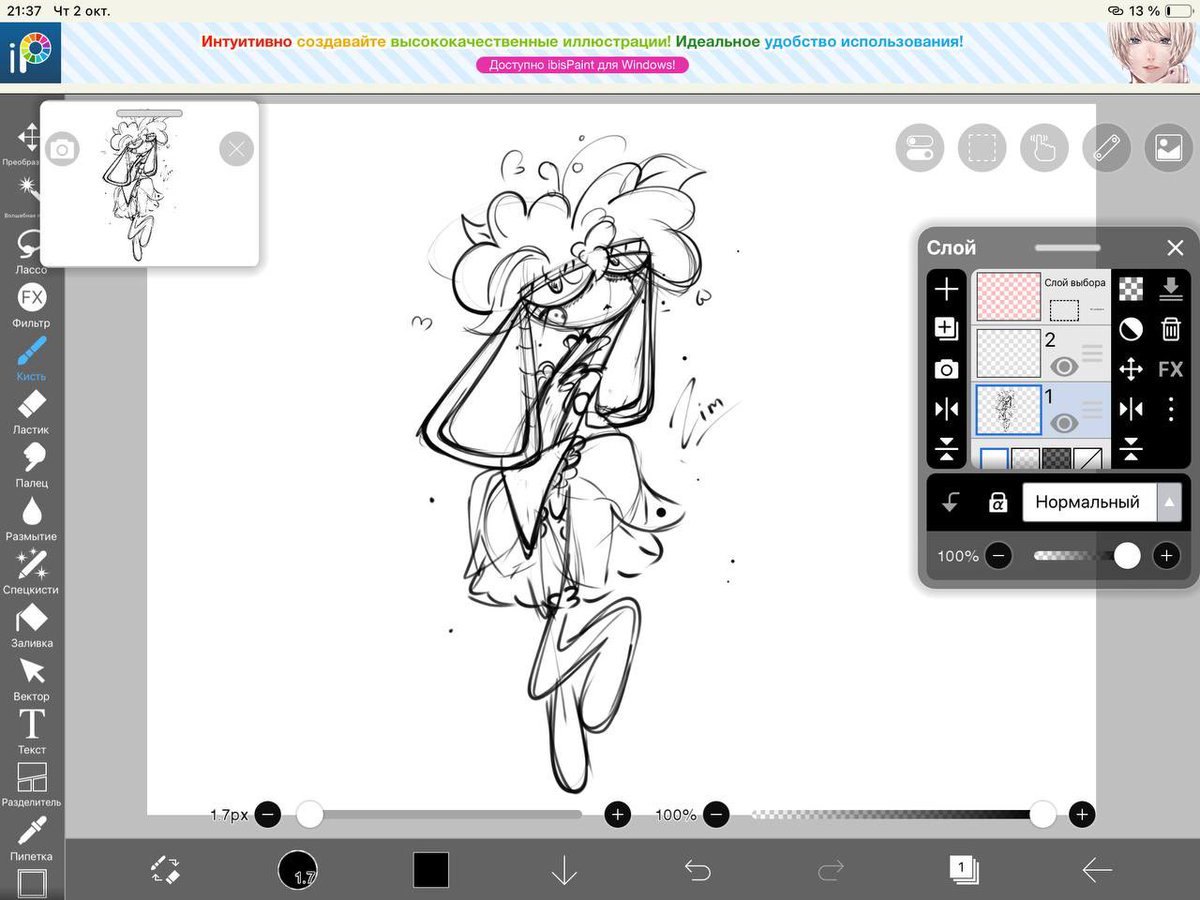
Task: Open the Blur (Размытие) tool
Action: click(x=31, y=515)
